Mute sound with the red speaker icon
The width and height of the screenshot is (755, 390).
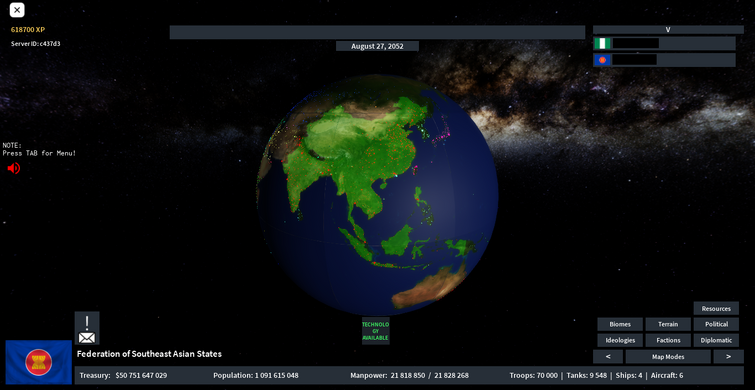[x=13, y=168]
